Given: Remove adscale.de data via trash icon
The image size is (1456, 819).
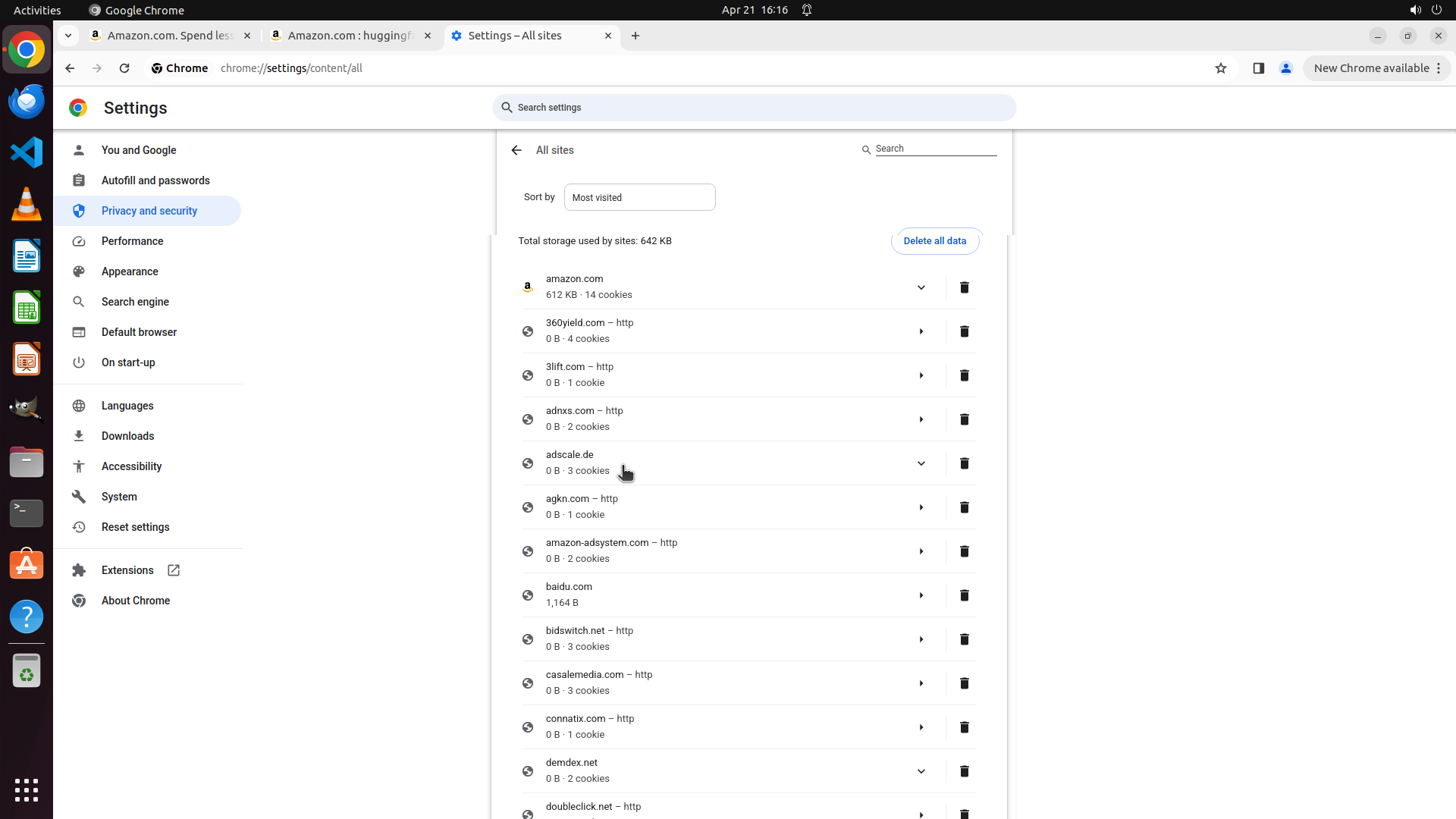Looking at the screenshot, I should coord(964,463).
